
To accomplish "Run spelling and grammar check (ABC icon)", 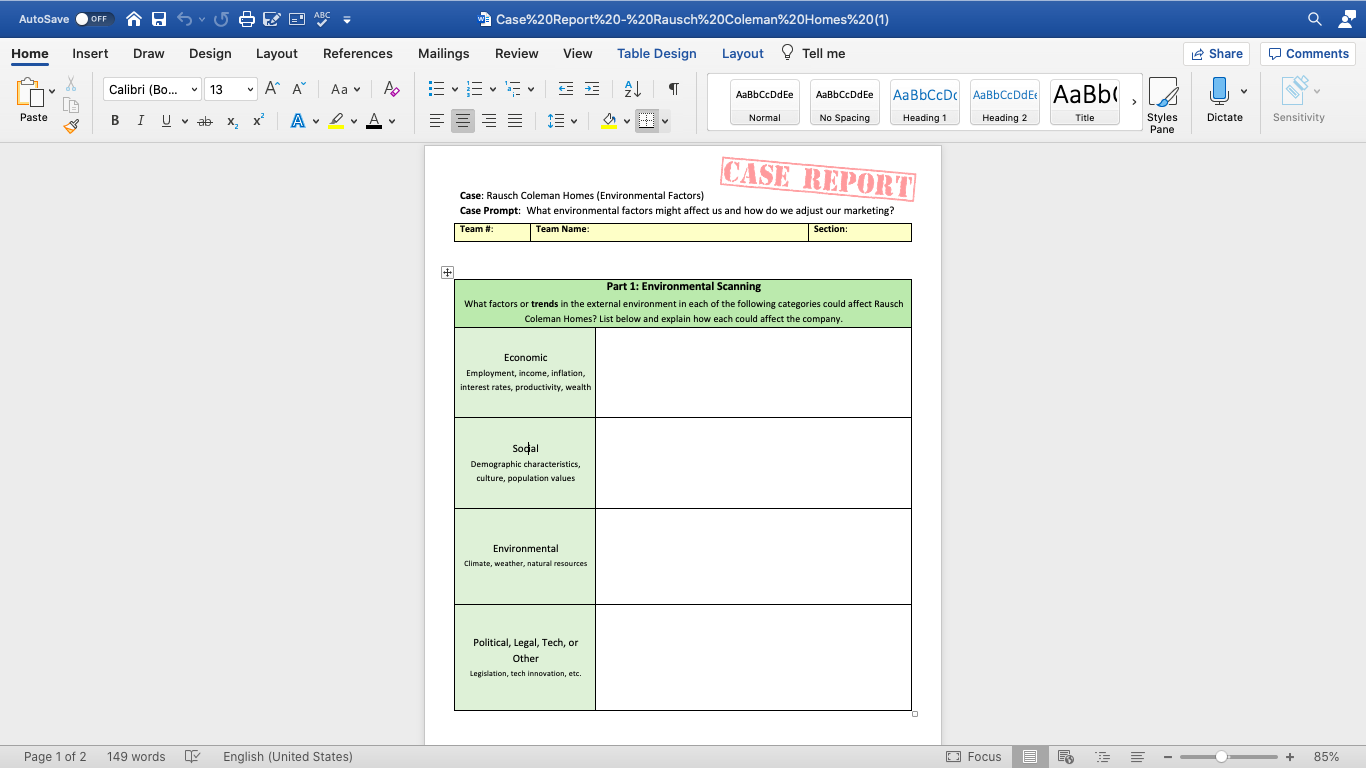I will 322,19.
